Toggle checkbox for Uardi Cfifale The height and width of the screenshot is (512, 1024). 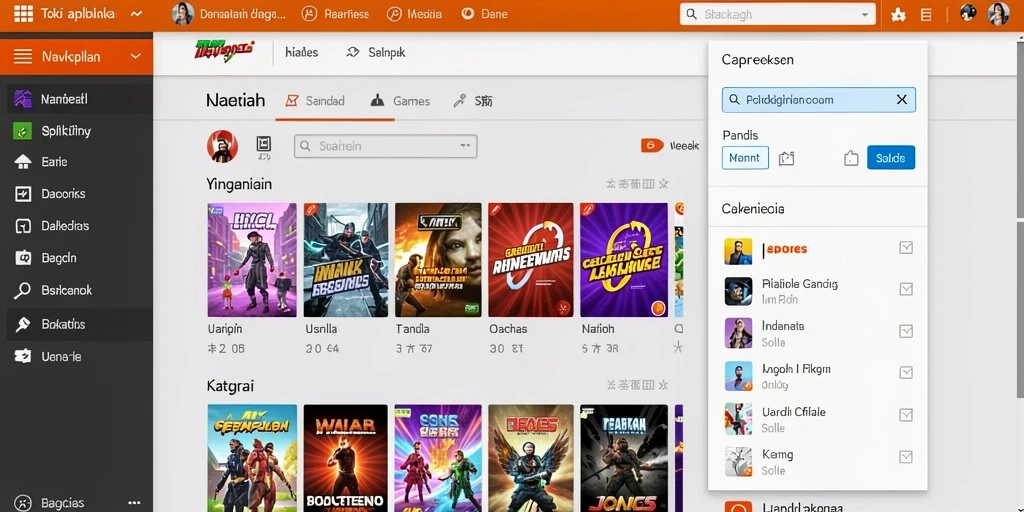pyautogui.click(x=906, y=415)
